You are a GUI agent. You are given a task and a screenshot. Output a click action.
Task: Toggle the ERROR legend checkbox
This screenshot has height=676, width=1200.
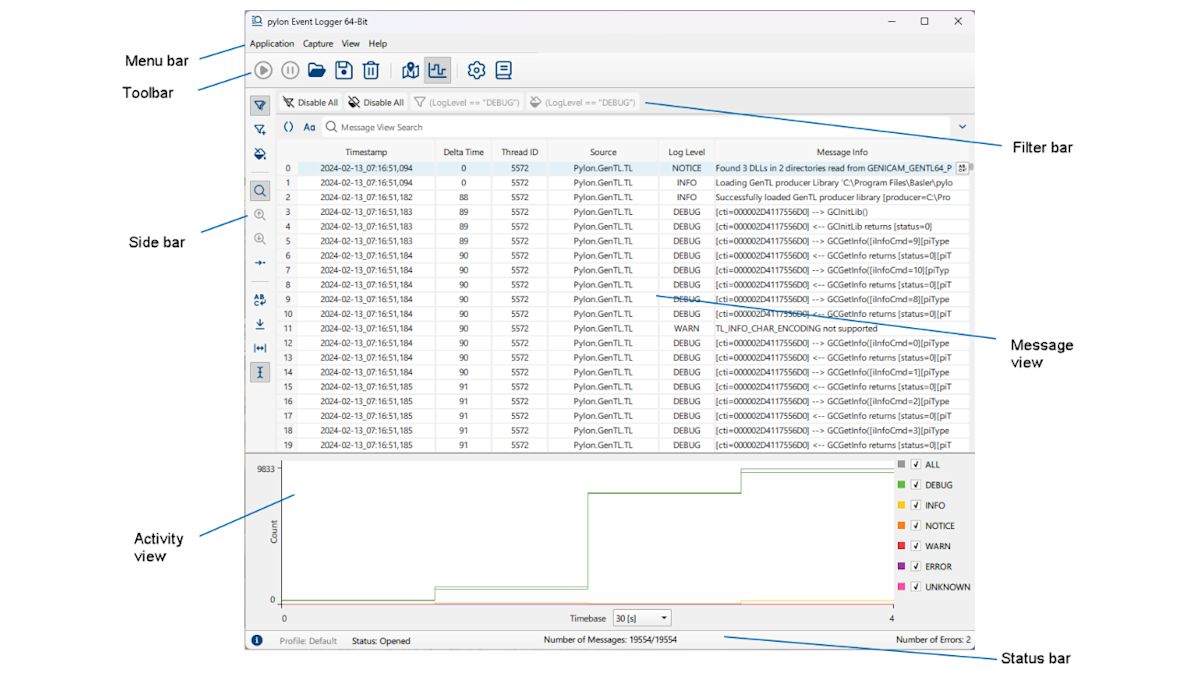[916, 567]
